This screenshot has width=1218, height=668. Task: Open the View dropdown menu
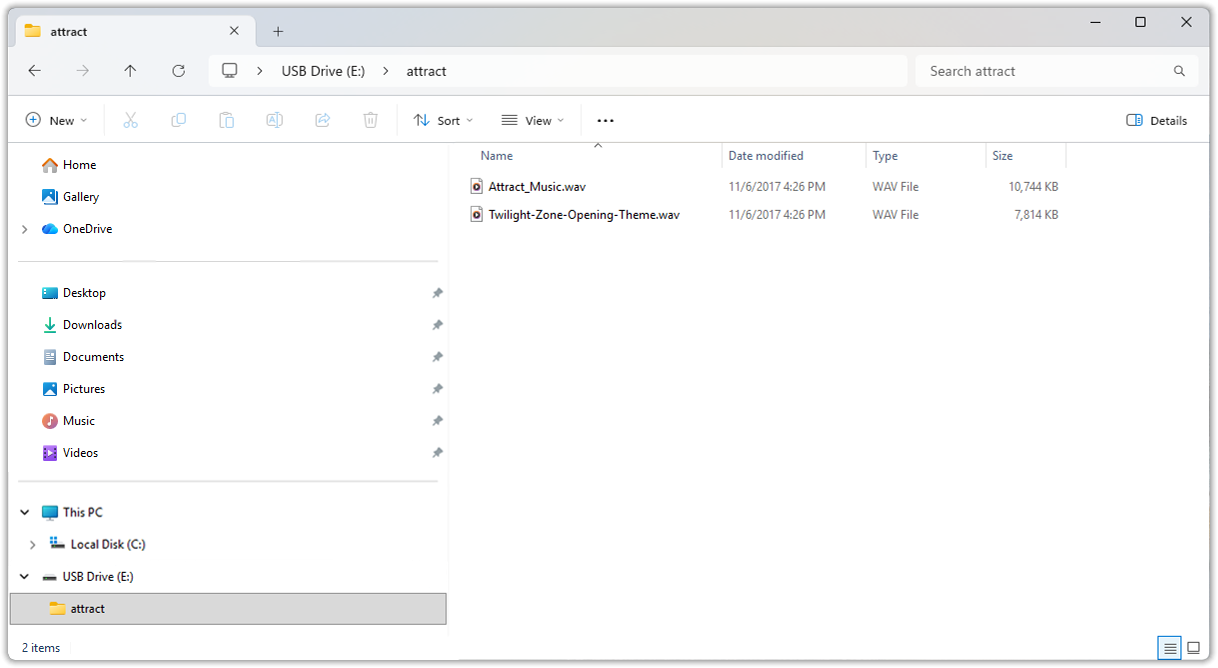point(533,120)
